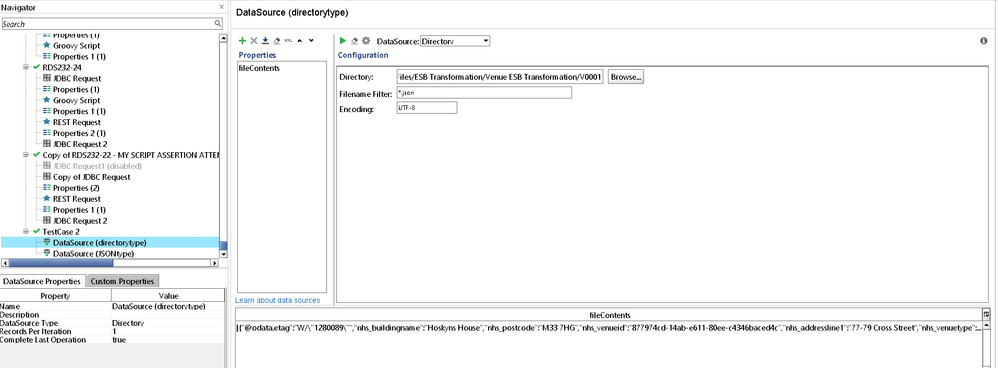Collapse Copy of RDS232-22 test case node
Screen dimensions: 998x368
[26, 155]
